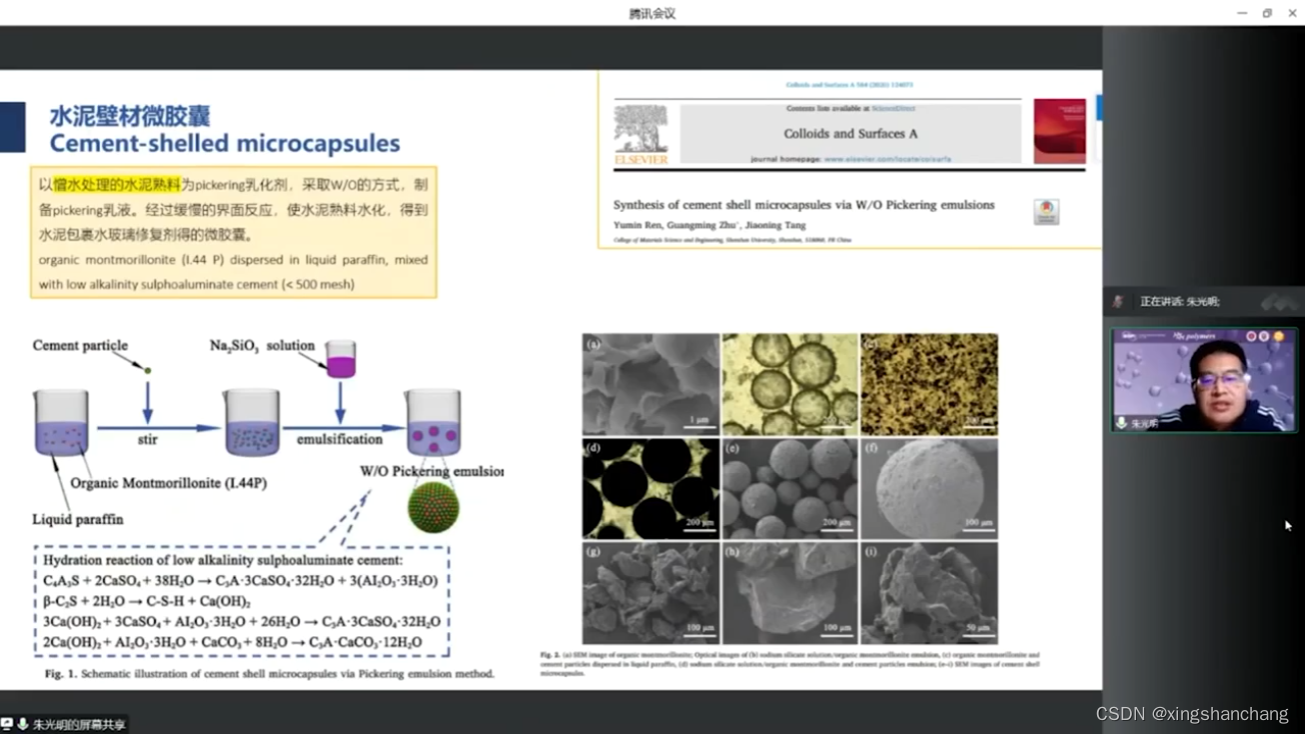Viewport: 1305px width, 734px height.
Task: Click the speaker indicator icon left of 正在讲话
Action: 1118,301
